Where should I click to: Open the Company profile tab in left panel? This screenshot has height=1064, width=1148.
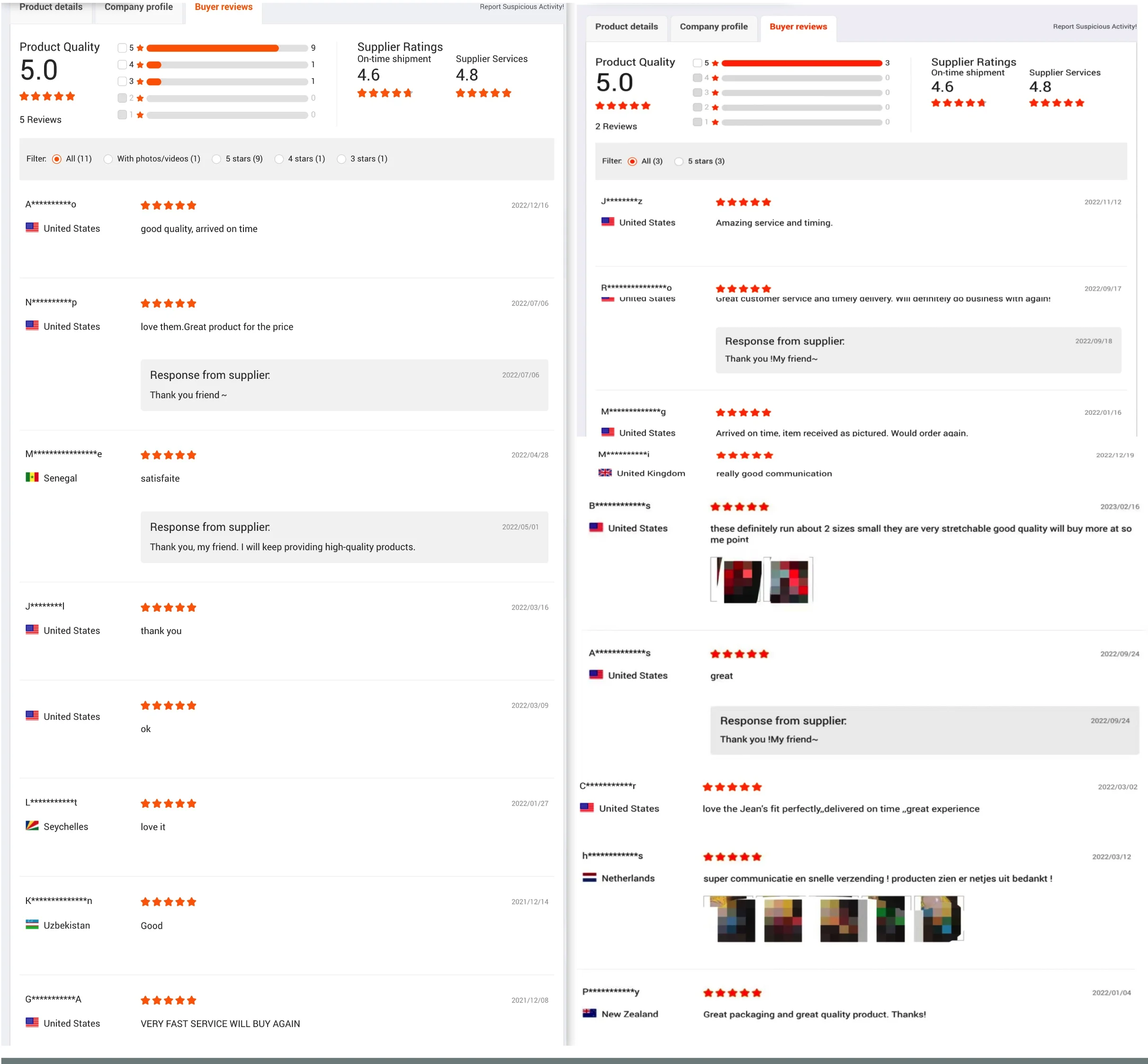tap(138, 8)
